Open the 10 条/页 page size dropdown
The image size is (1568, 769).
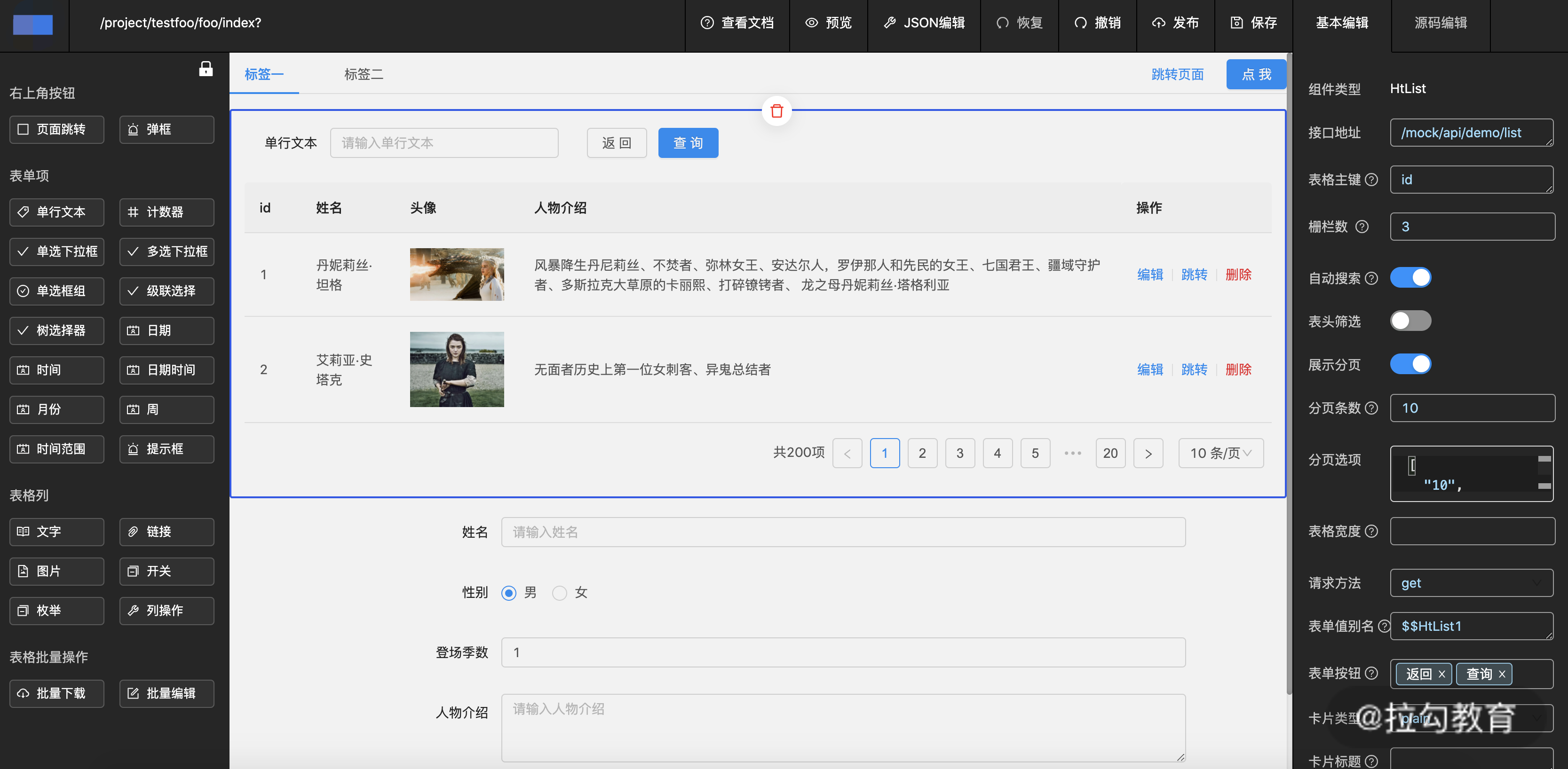[1220, 453]
